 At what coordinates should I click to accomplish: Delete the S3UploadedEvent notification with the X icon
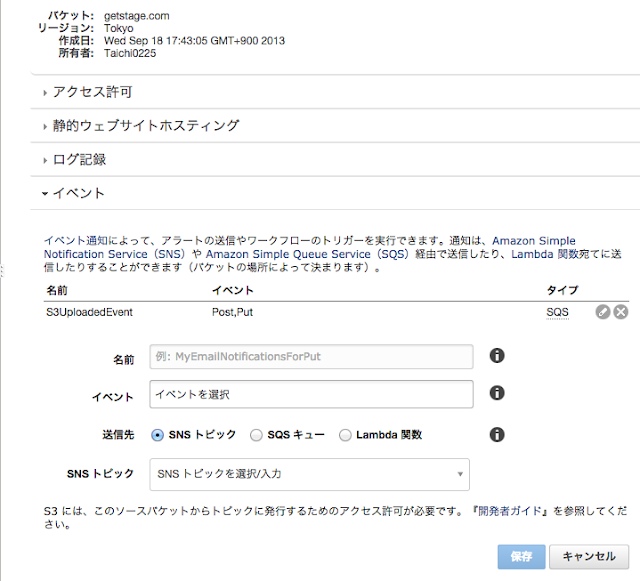621,312
